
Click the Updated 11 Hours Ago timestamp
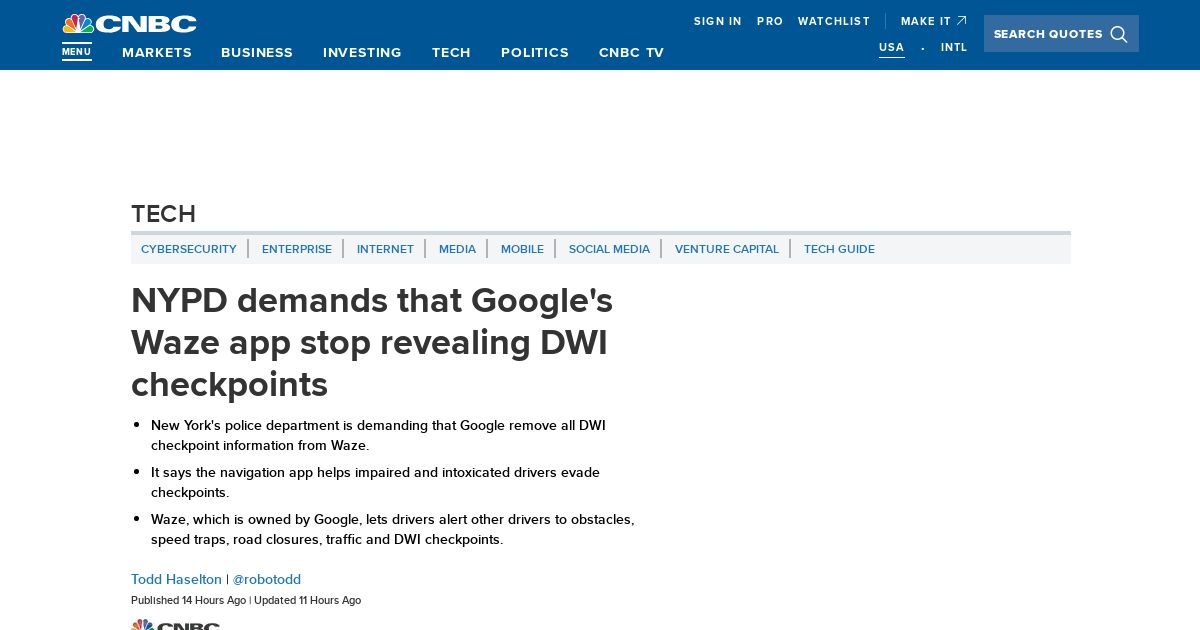click(x=307, y=600)
